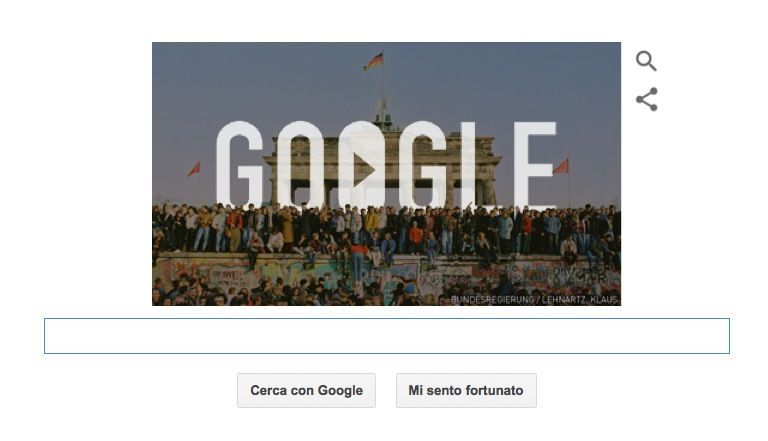Click the German flag atop the Brandenburg Gate
The height and width of the screenshot is (441, 768).
click(374, 62)
